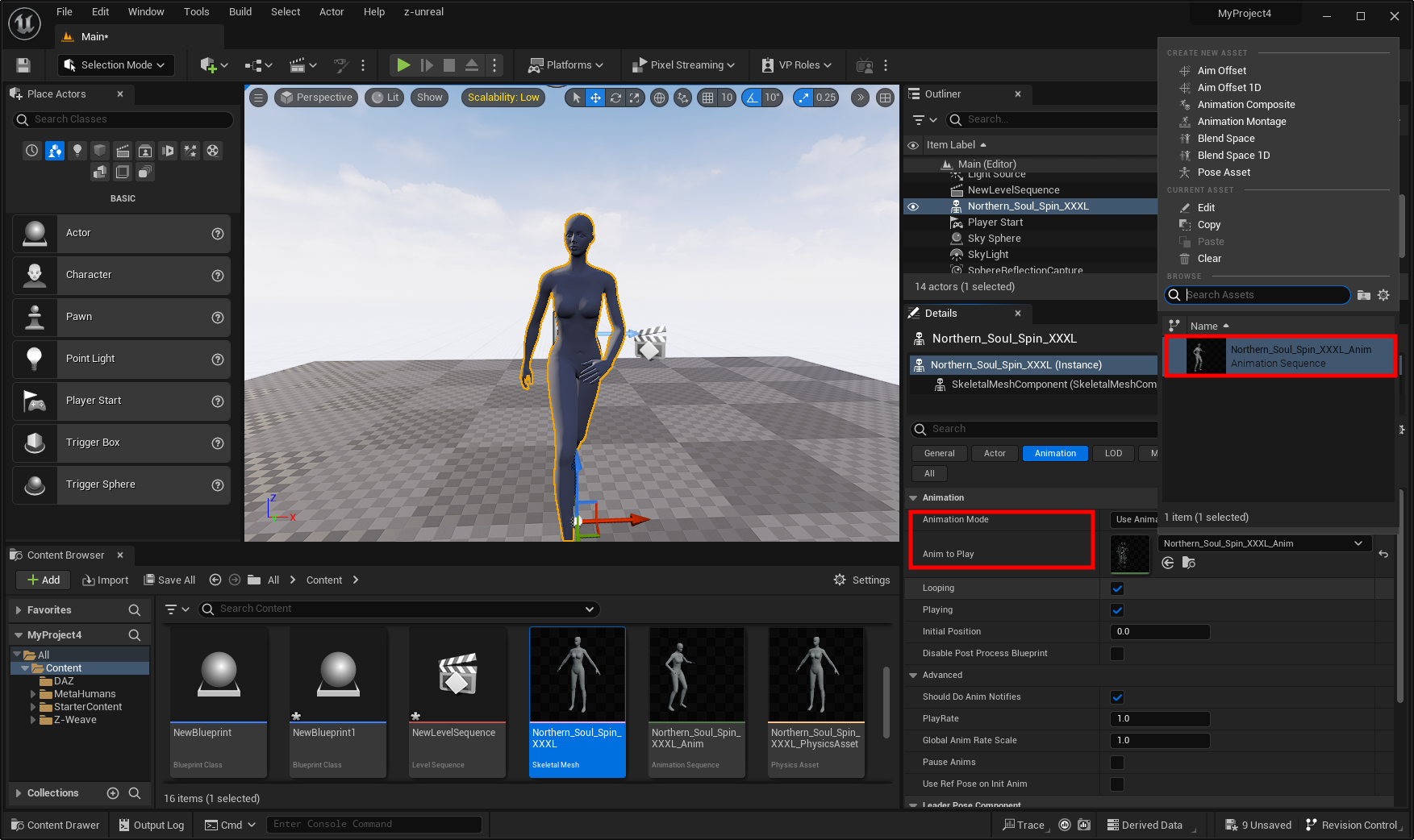Toggle rotation snapping angle icon
The height and width of the screenshot is (840, 1414).
coord(752,98)
